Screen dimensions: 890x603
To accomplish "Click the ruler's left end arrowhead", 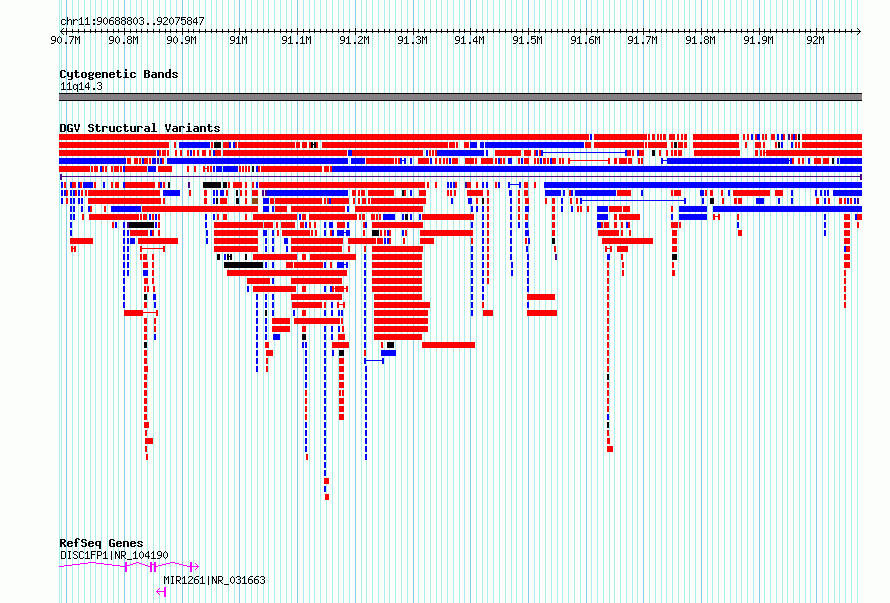I will 62,31.
